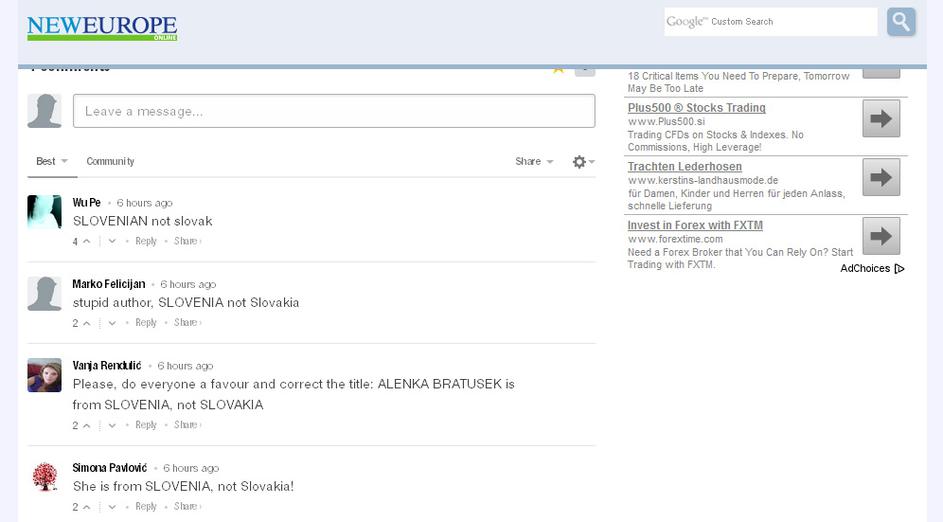
Task: Click arrow button beside Trachten Lederhosen ad
Action: (880, 178)
